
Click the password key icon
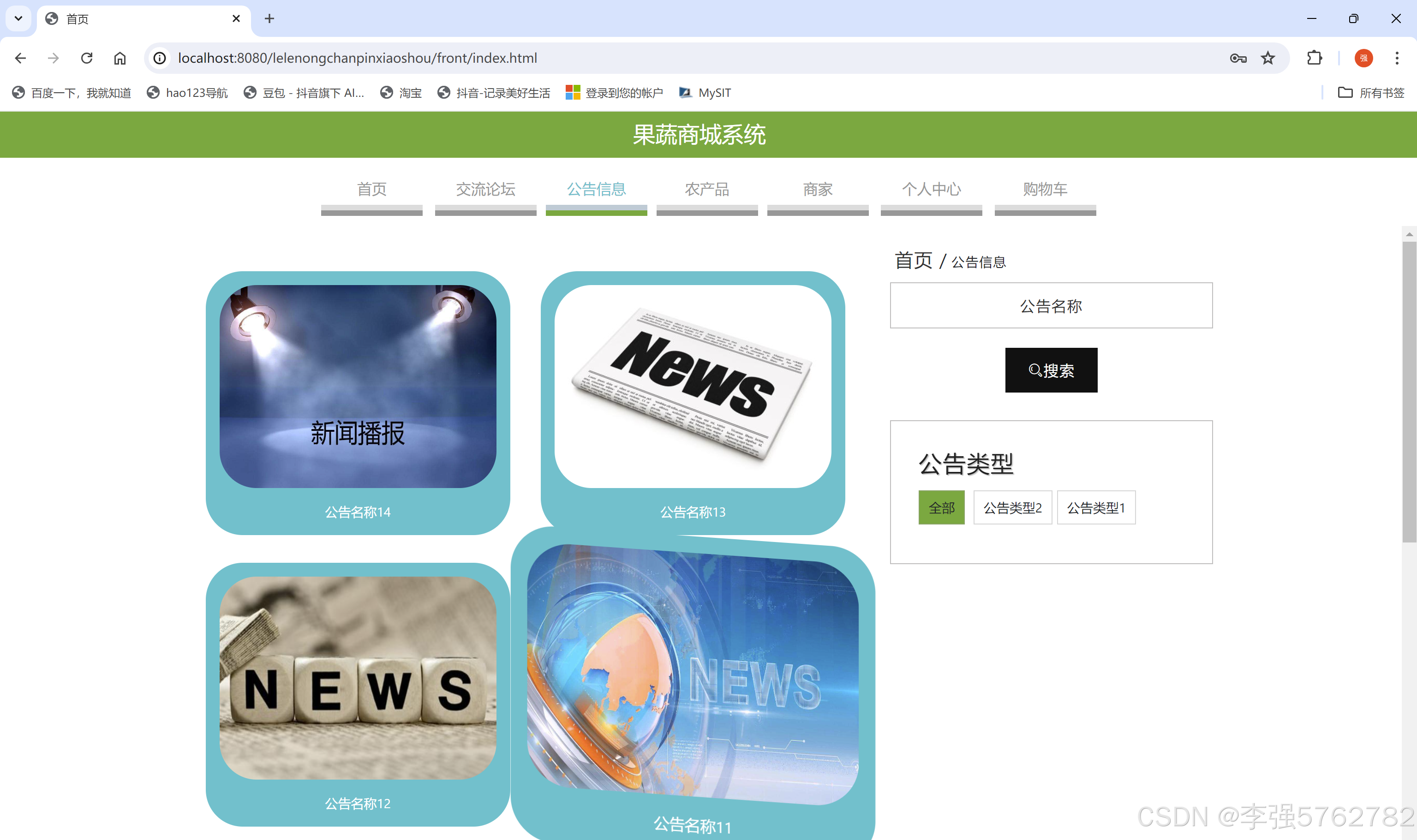[x=1238, y=58]
